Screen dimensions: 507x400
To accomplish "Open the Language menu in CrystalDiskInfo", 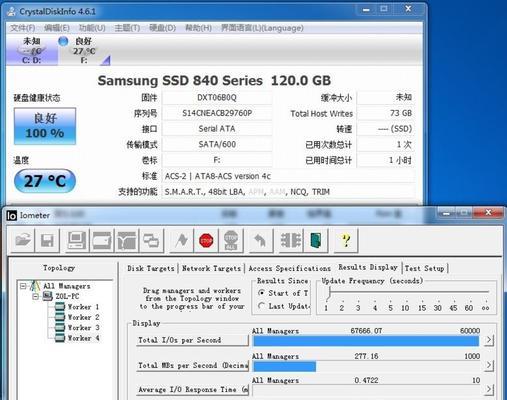I will click(x=262, y=28).
